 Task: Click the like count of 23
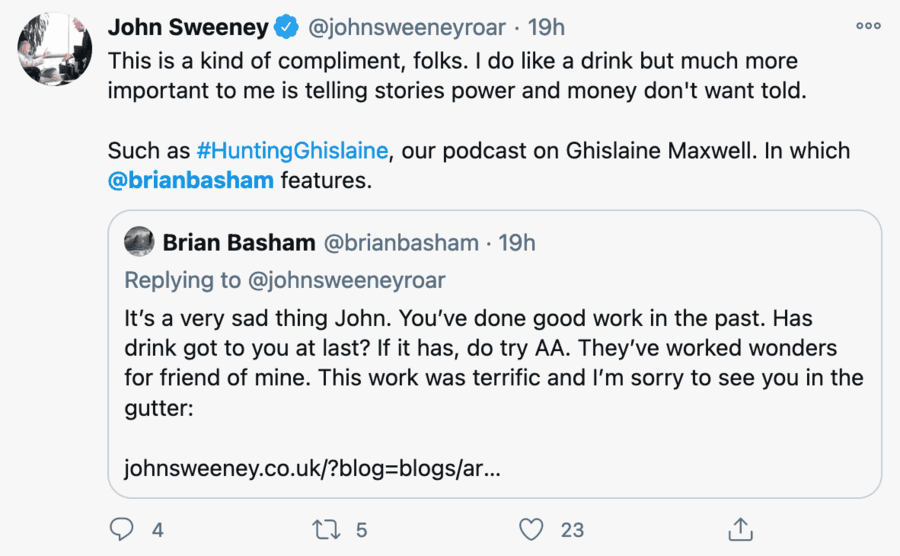(573, 529)
